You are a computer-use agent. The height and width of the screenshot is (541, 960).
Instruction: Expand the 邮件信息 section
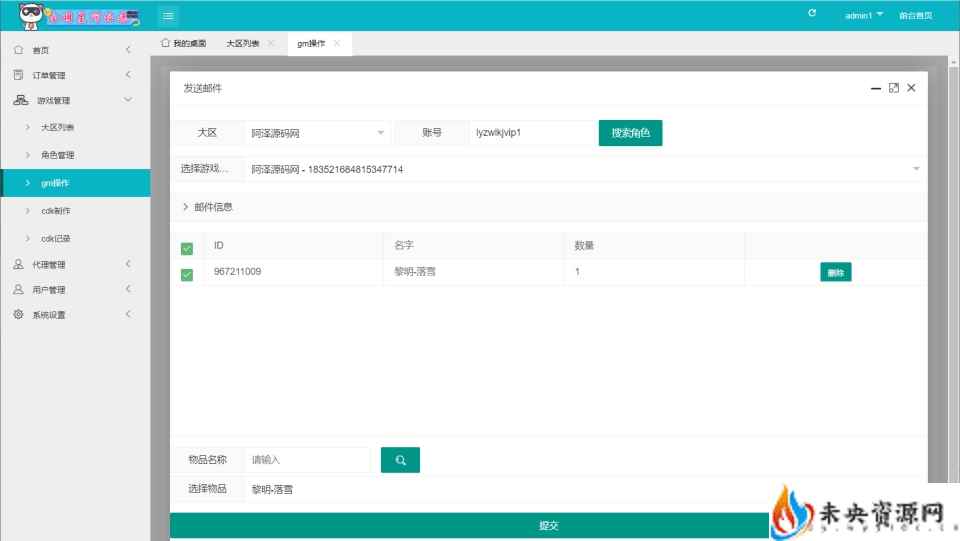point(207,207)
